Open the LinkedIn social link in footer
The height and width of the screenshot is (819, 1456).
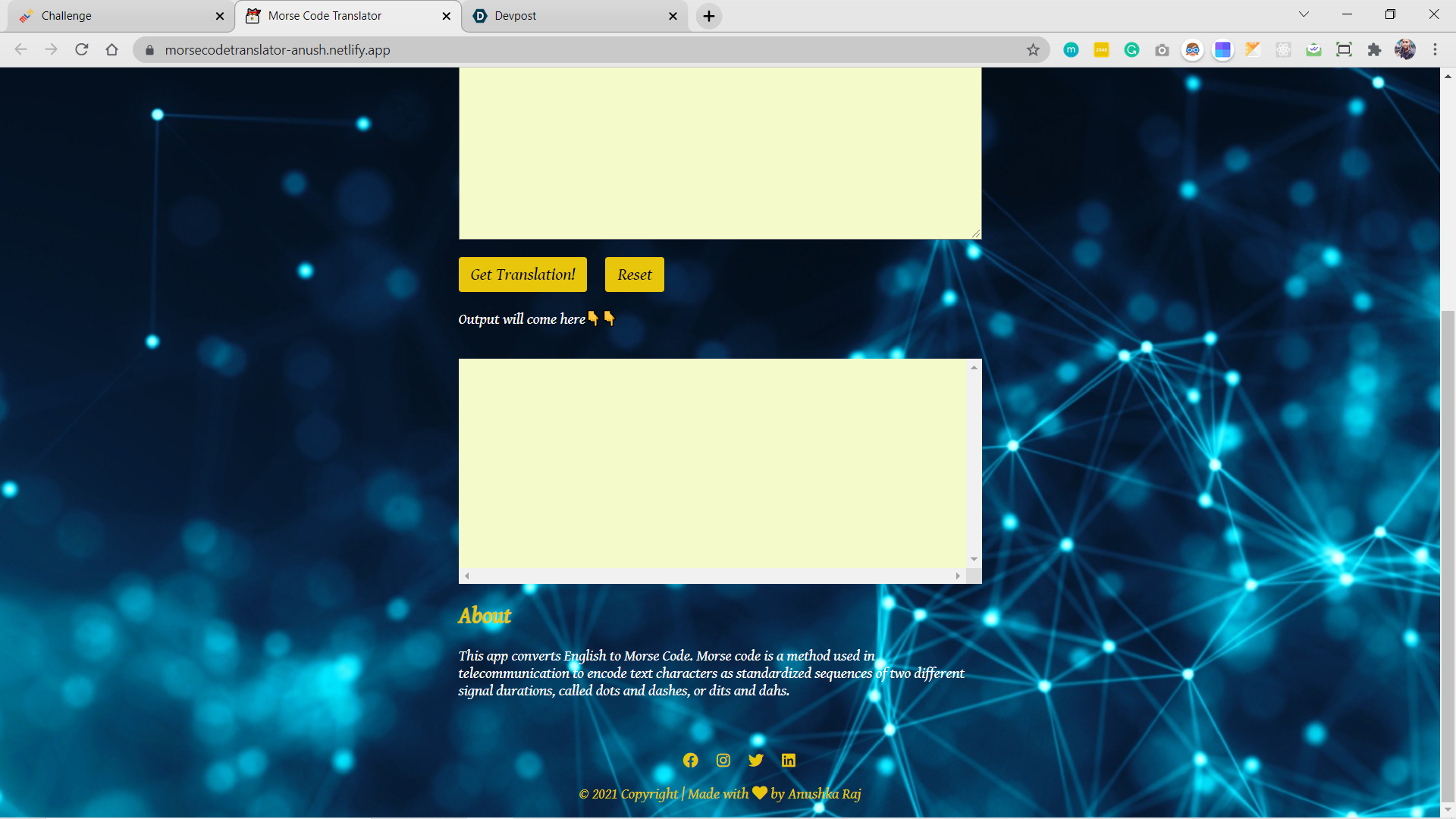click(789, 760)
